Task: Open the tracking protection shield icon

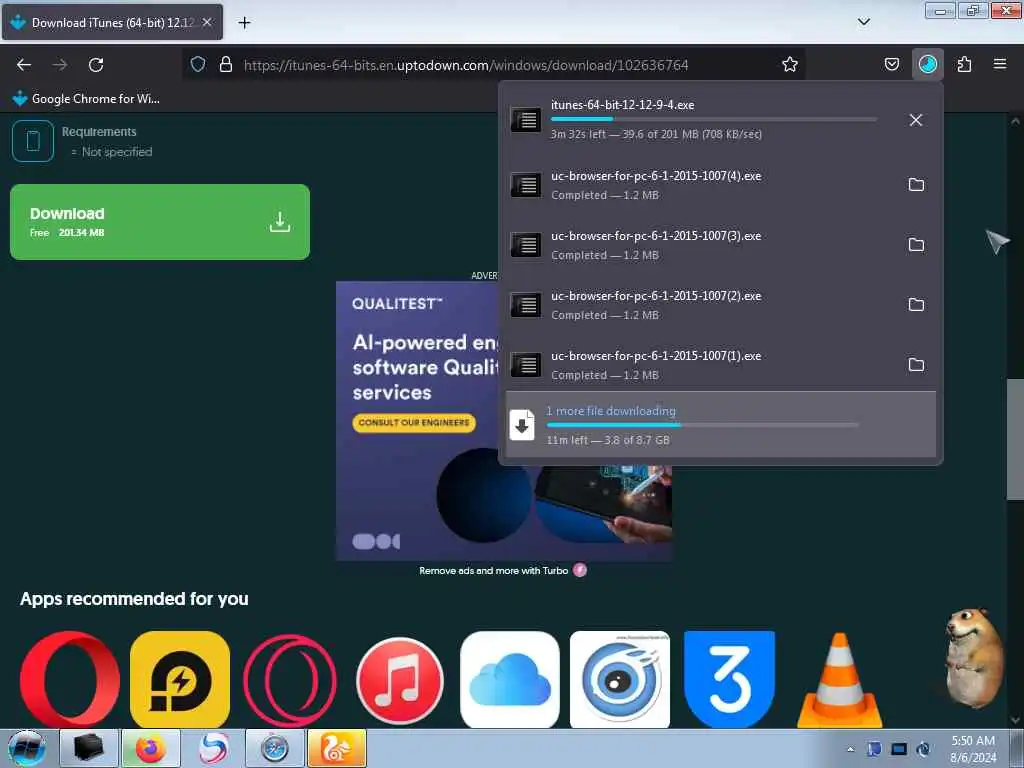Action: point(198,64)
